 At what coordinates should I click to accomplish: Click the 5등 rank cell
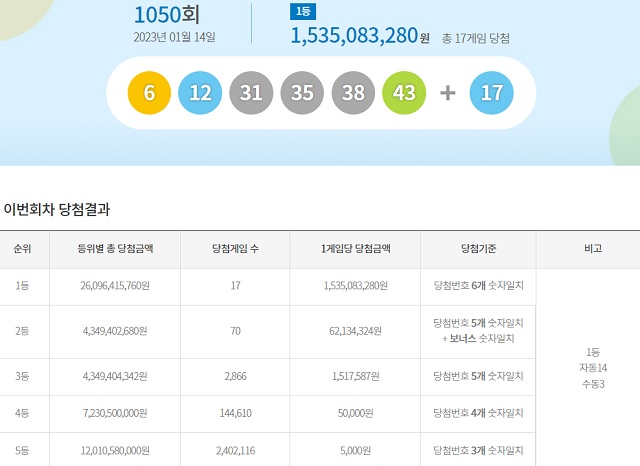[22, 450]
